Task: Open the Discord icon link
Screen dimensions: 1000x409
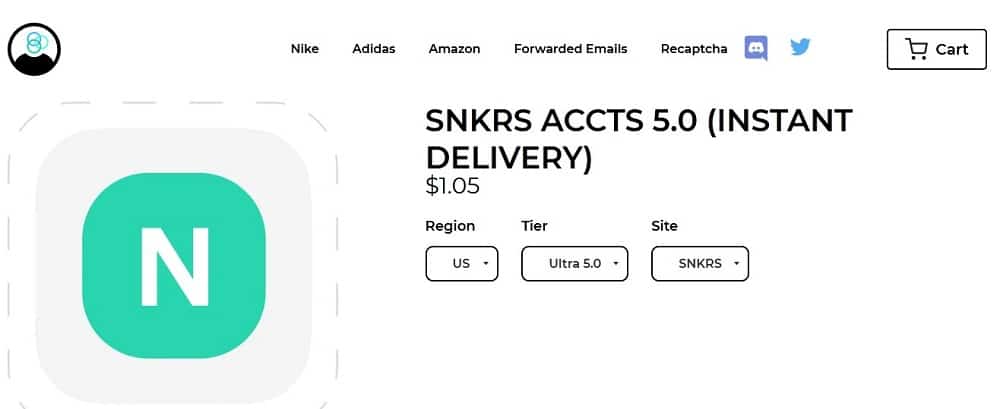Action: (x=756, y=48)
